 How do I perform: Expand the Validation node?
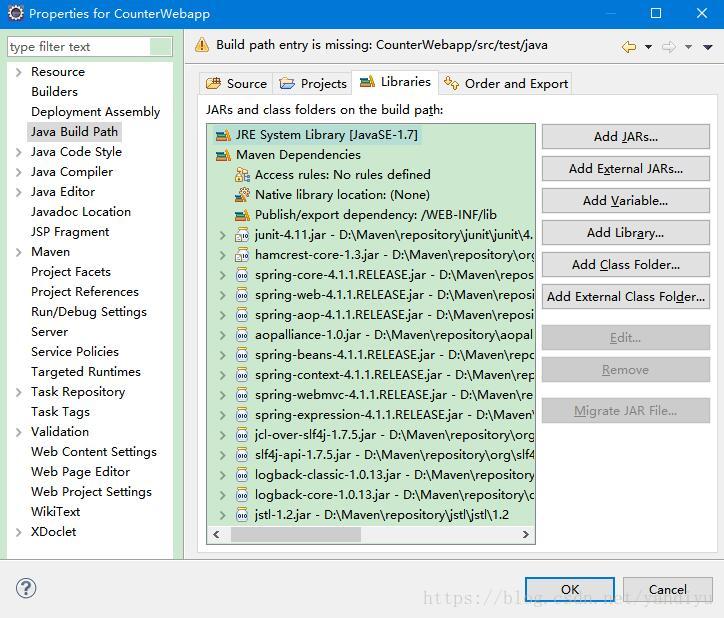click(18, 432)
